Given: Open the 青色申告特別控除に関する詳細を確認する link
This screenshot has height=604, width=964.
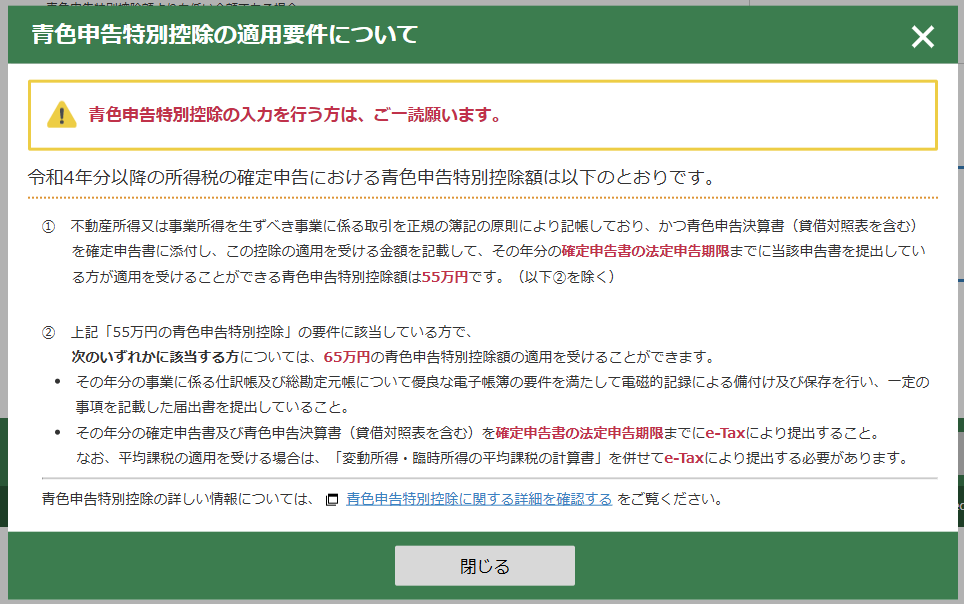Looking at the screenshot, I should coord(479,498).
